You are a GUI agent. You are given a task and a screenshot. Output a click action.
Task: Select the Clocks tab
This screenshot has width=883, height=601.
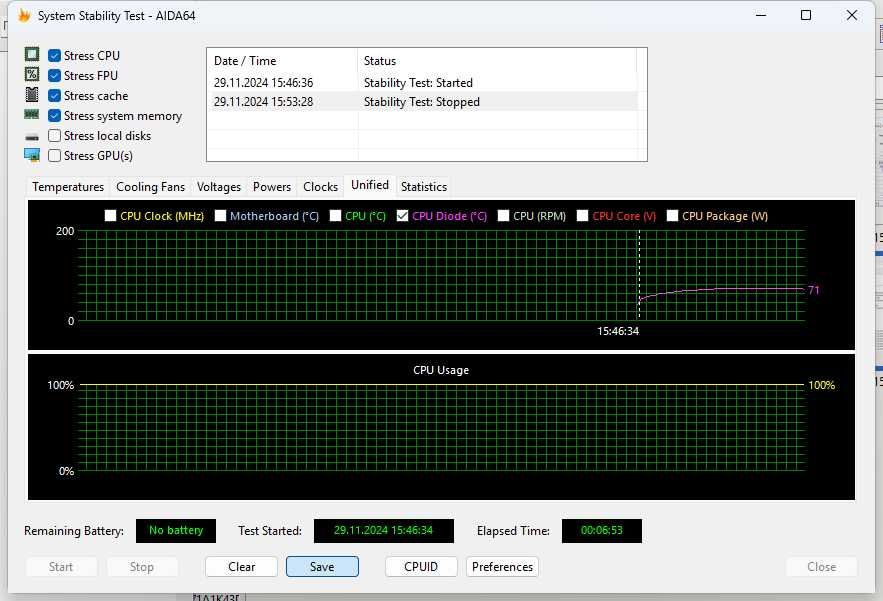click(x=320, y=186)
